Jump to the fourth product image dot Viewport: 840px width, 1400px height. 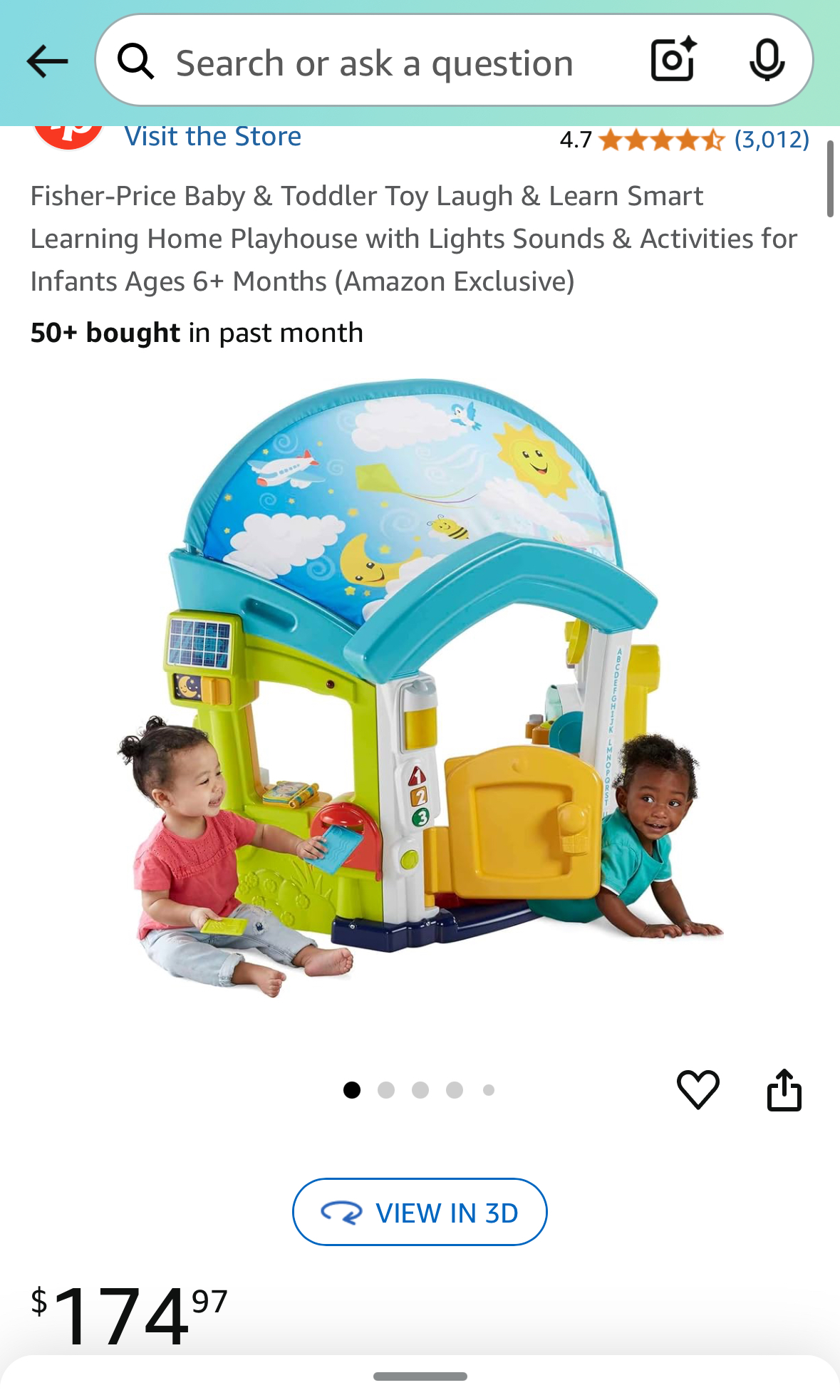click(455, 1090)
